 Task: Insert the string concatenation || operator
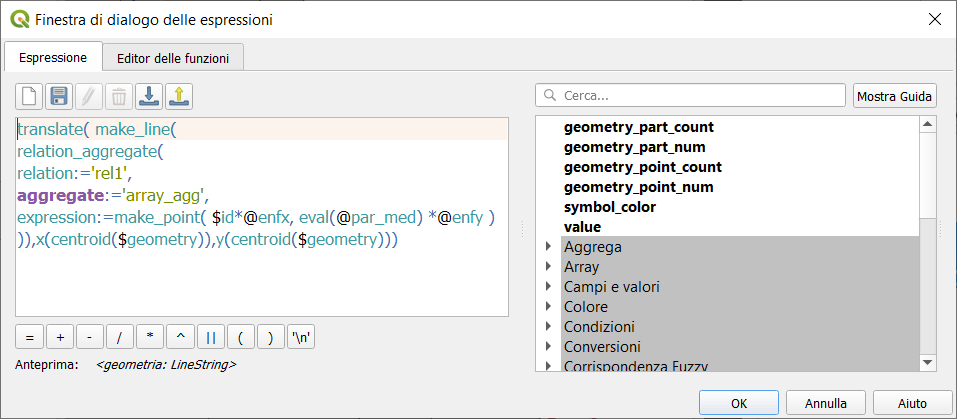coord(210,337)
